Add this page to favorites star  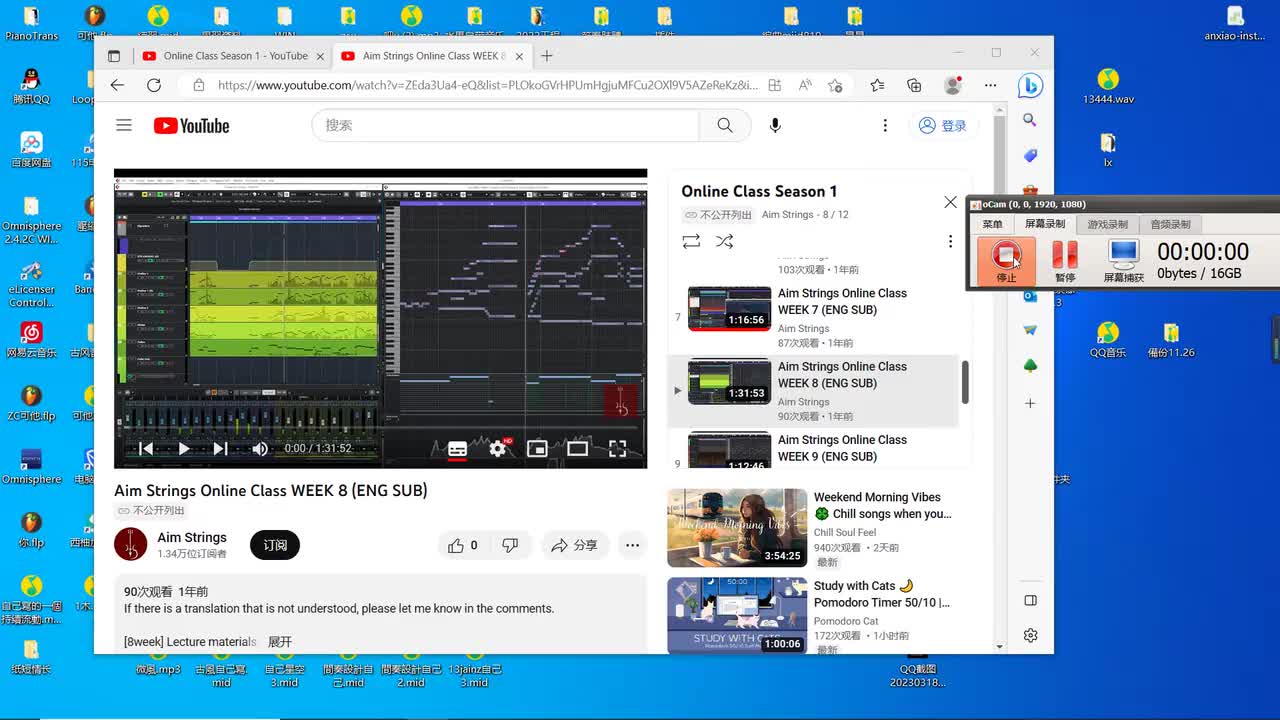(x=835, y=85)
